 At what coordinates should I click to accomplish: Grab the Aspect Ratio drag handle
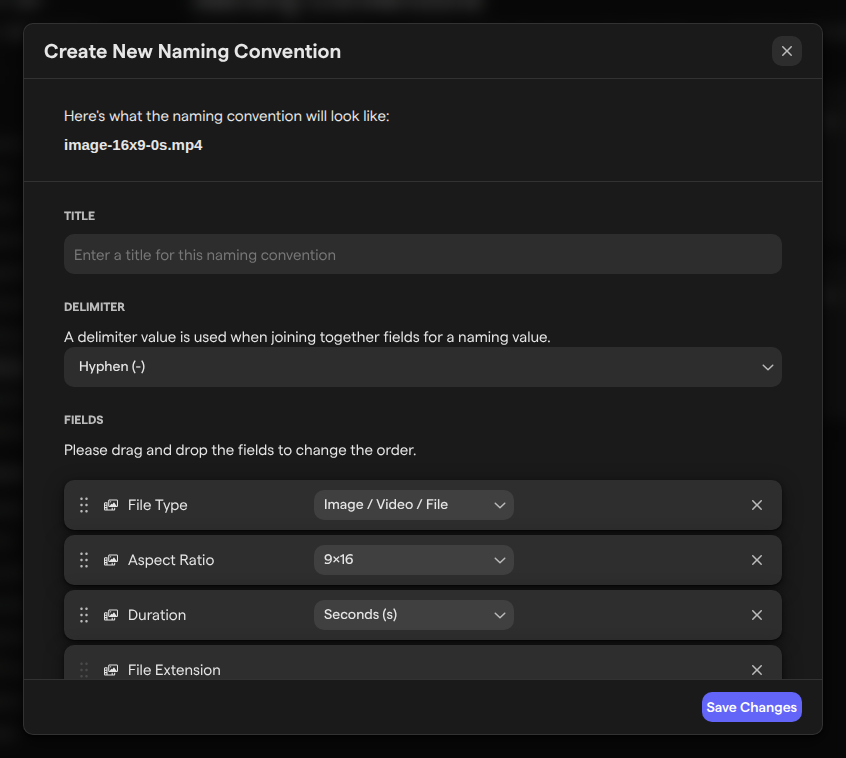click(x=84, y=560)
